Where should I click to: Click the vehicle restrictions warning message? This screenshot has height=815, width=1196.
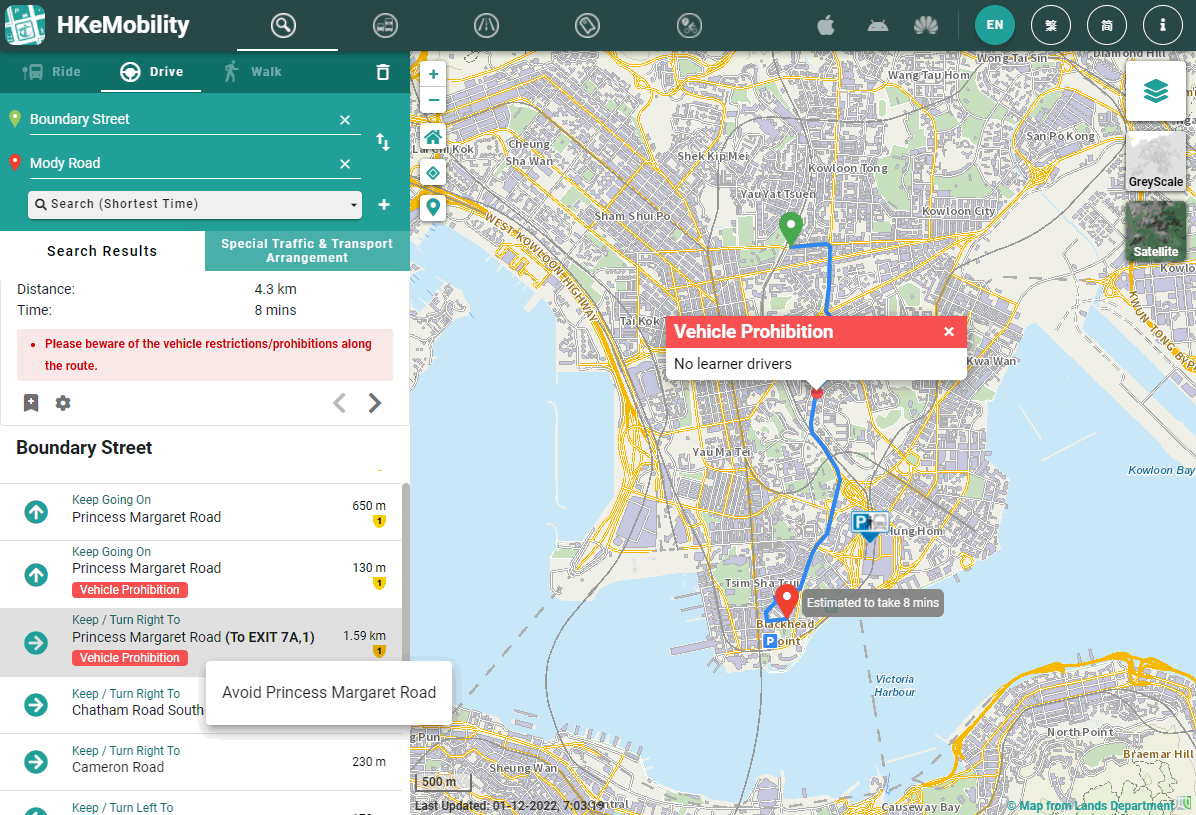pyautogui.click(x=205, y=355)
